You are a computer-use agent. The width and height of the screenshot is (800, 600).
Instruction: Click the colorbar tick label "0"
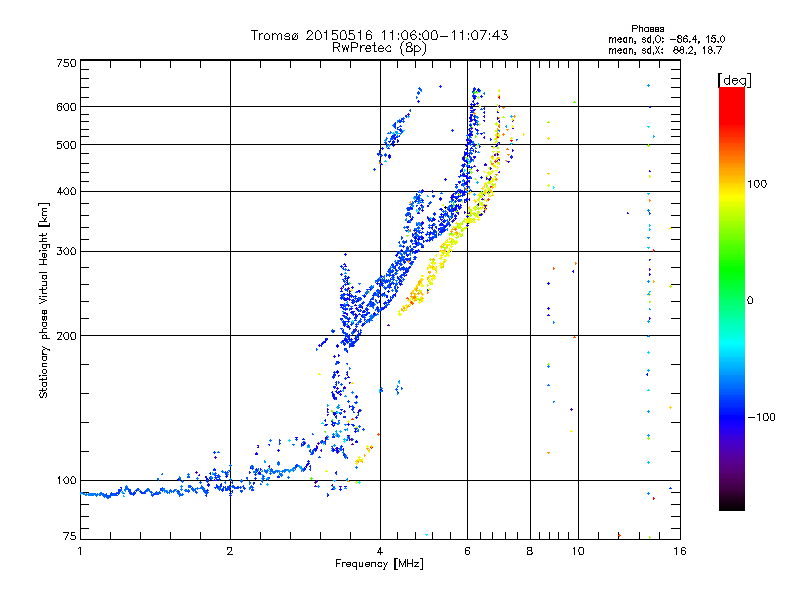750,301
